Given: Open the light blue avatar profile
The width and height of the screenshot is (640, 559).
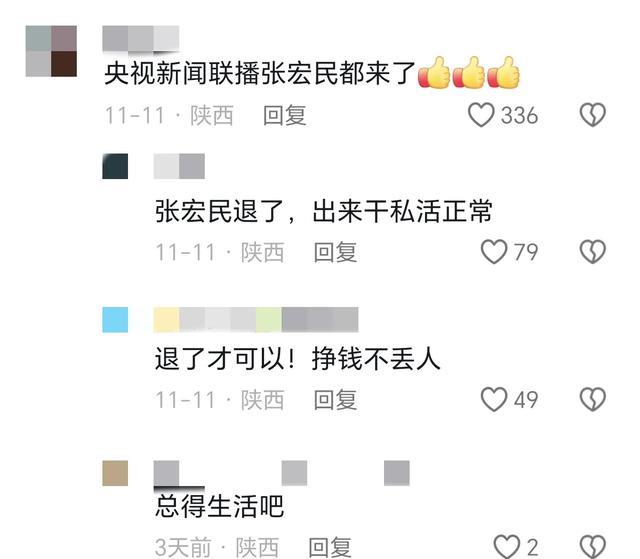Looking at the screenshot, I should pyautogui.click(x=115, y=319).
